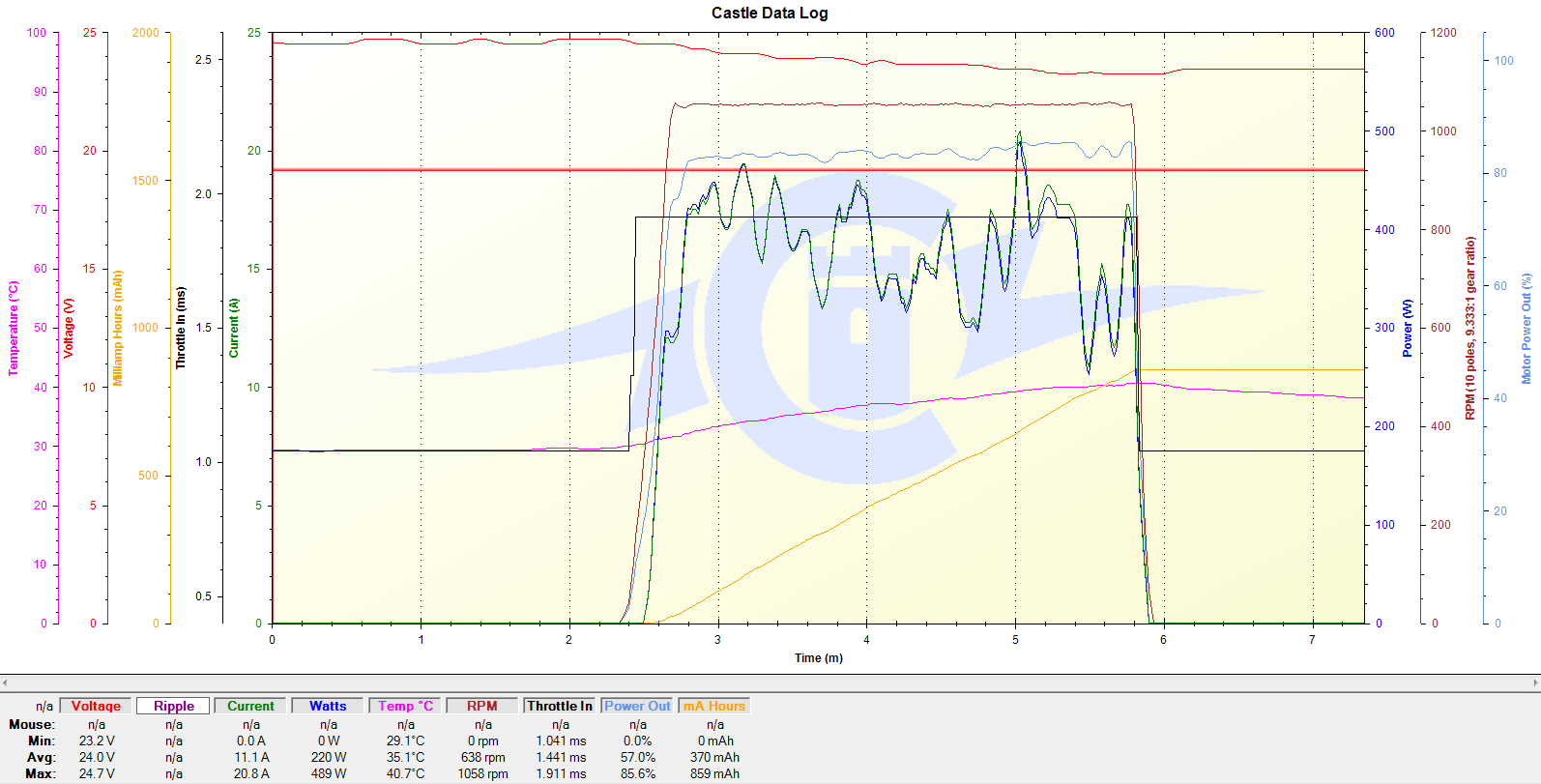Click the RPM gear ratio axis label

click(x=1470, y=328)
